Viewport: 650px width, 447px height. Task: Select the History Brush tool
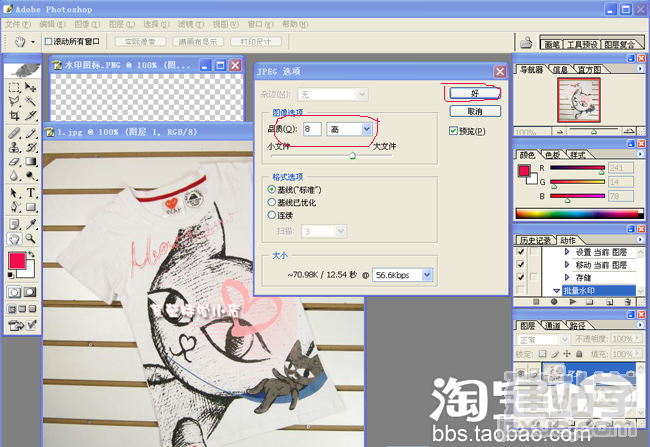click(x=30, y=147)
